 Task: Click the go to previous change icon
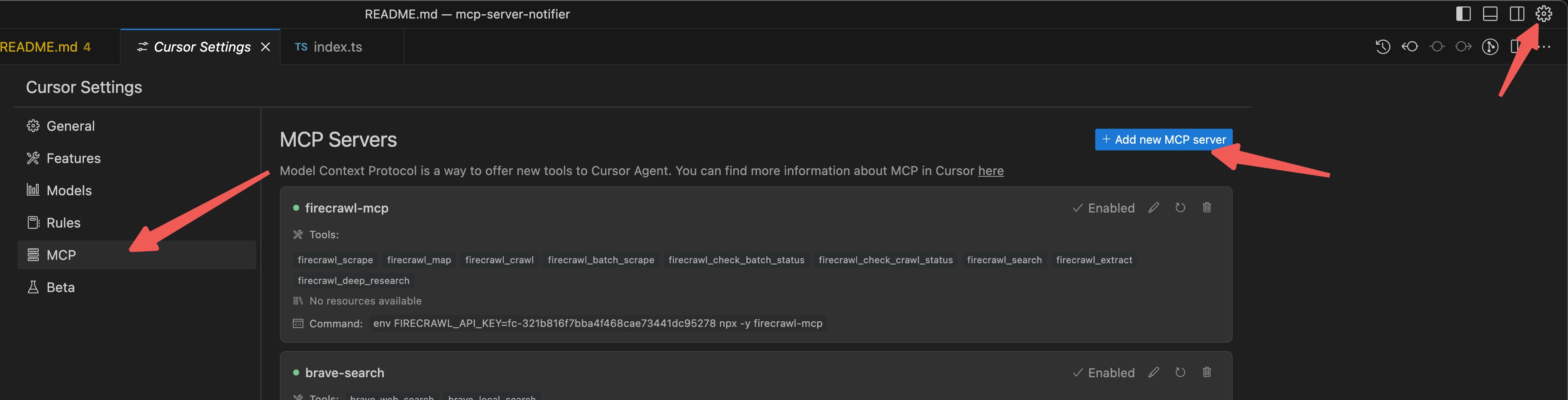click(x=1410, y=47)
